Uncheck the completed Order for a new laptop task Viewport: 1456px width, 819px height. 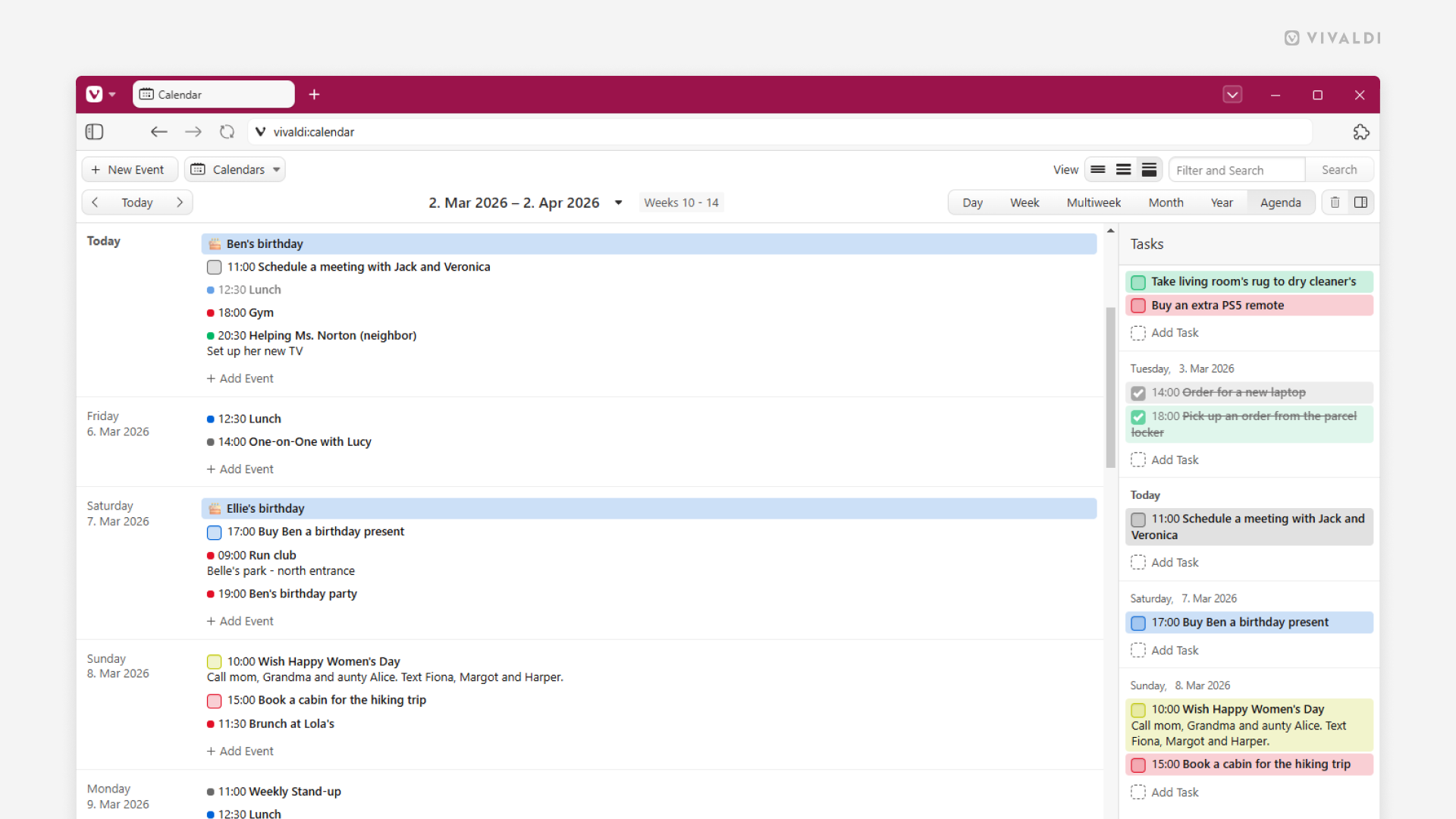[x=1137, y=393]
